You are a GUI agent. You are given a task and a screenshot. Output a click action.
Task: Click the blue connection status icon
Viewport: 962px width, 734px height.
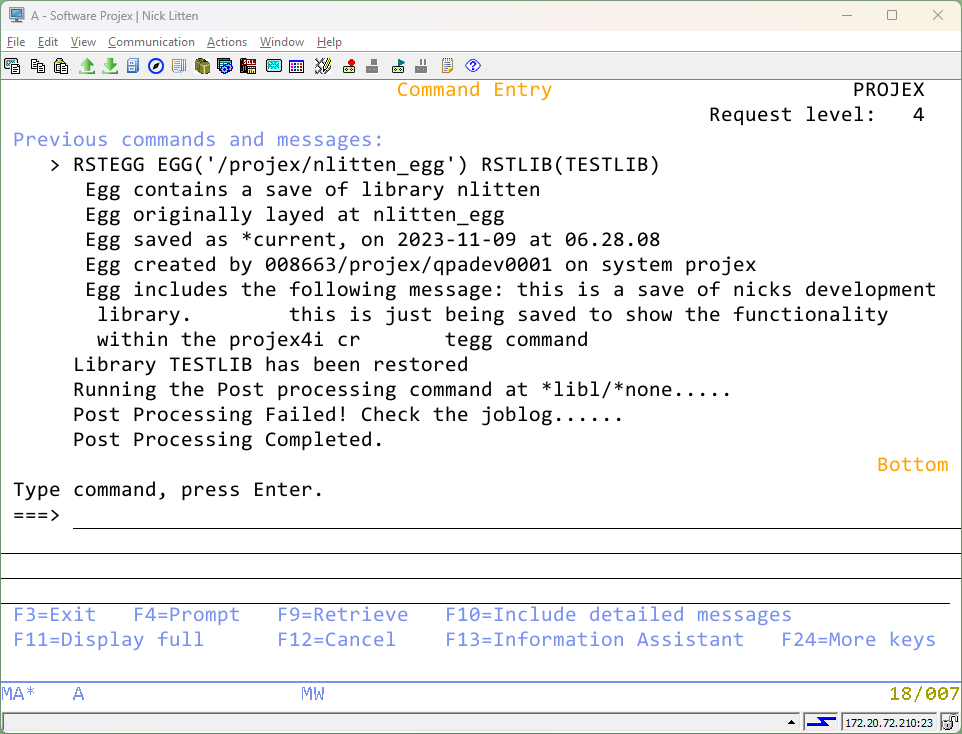click(821, 722)
